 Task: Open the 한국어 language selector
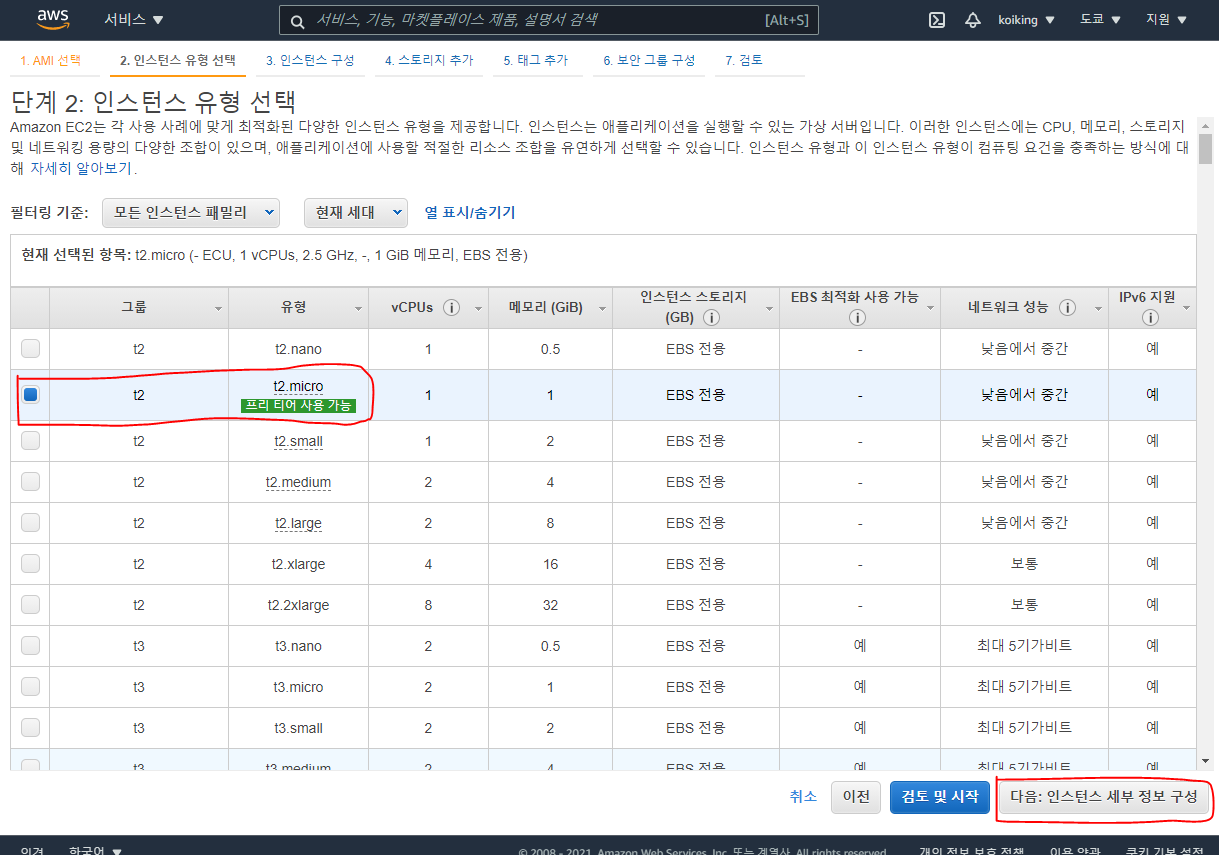[x=95, y=851]
